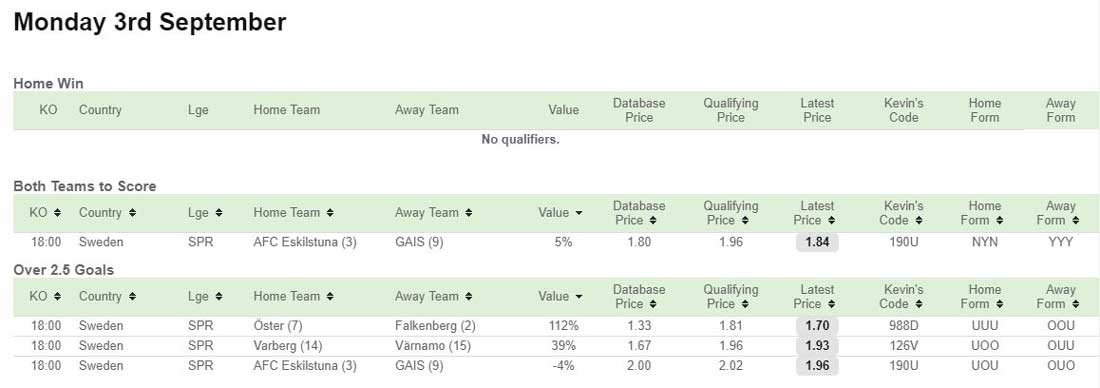Click the 1.84 latest price badge

click(x=817, y=242)
